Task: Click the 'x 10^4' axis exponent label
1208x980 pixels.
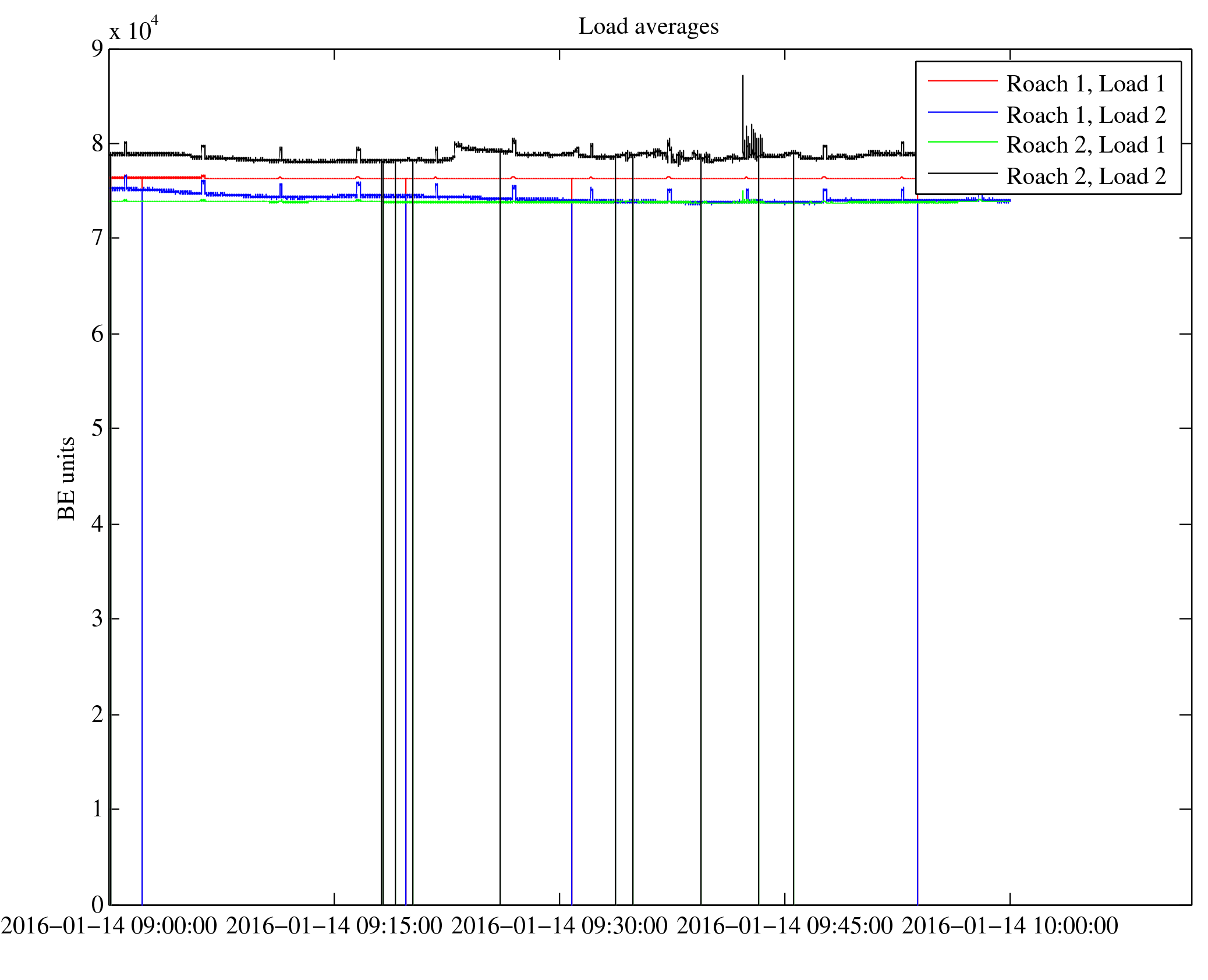Action: pyautogui.click(x=134, y=30)
